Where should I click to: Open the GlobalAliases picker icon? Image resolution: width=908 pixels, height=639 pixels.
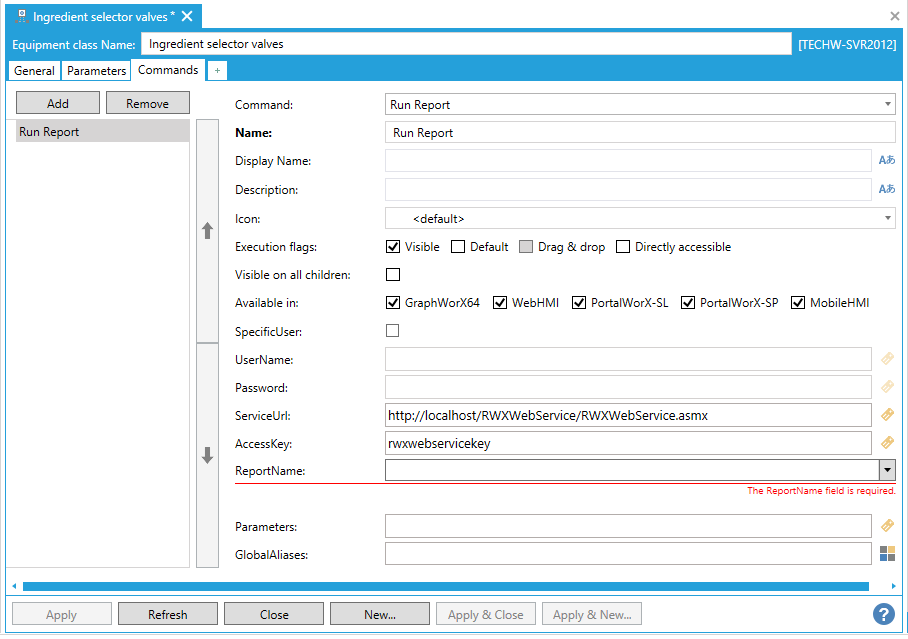pyautogui.click(x=886, y=553)
